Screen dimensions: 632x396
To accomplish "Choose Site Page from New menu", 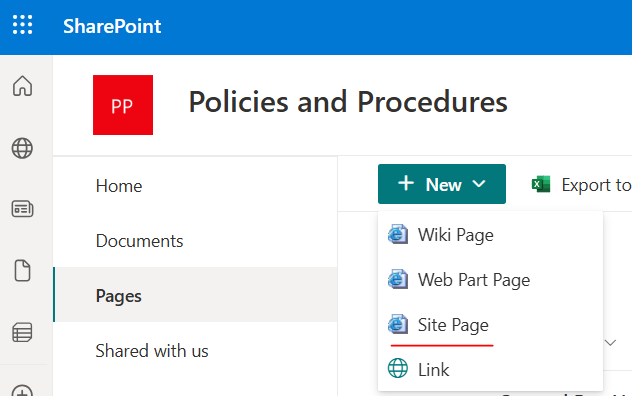I will (x=490, y=325).
